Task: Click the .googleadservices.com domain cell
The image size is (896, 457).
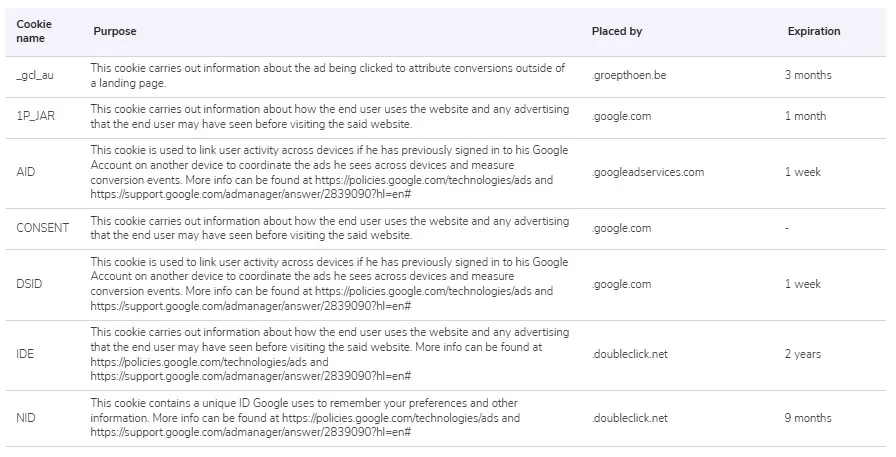Action: point(648,172)
